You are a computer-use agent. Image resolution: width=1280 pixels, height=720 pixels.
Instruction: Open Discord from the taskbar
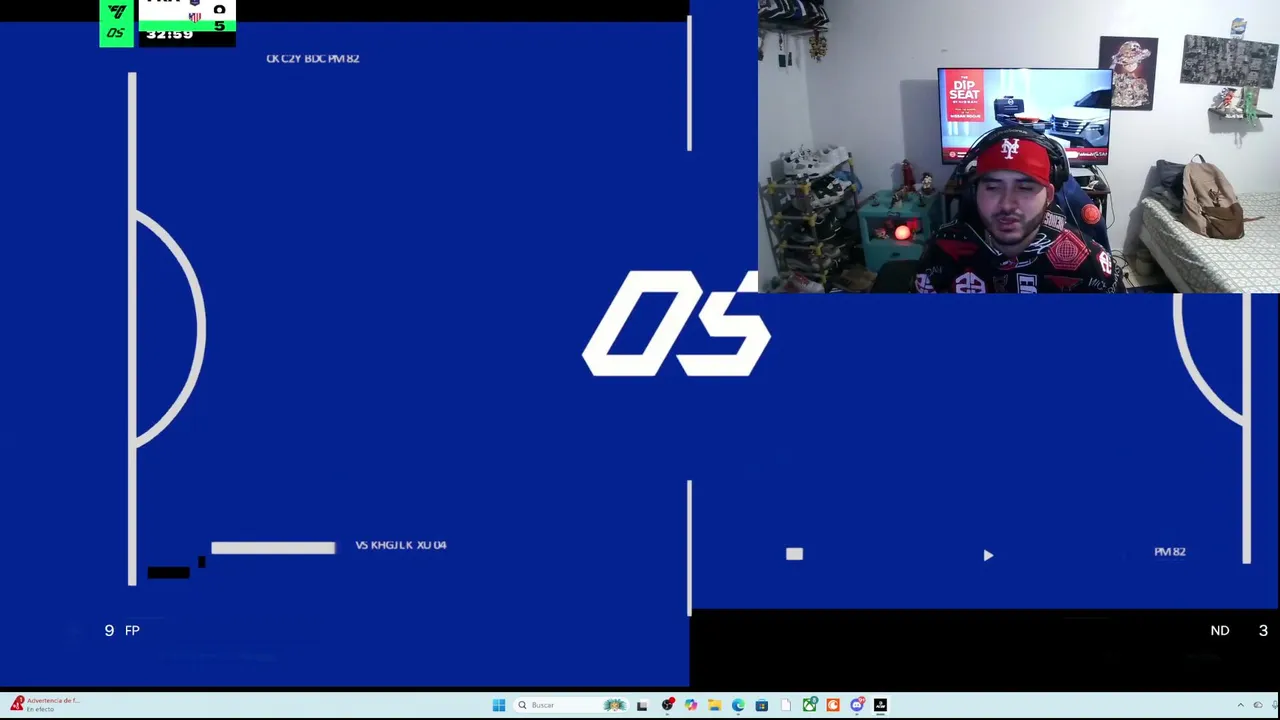click(857, 705)
